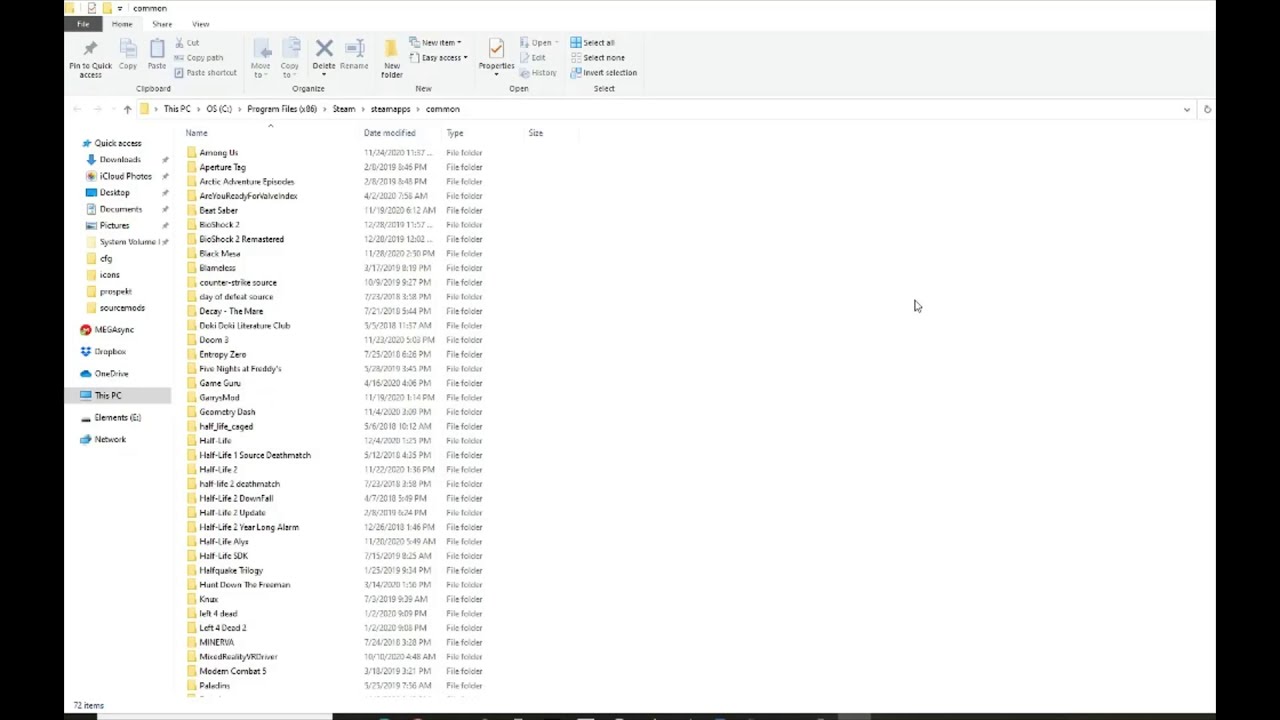Go up one folder level arrow
This screenshot has width=1280, height=720.
127,109
